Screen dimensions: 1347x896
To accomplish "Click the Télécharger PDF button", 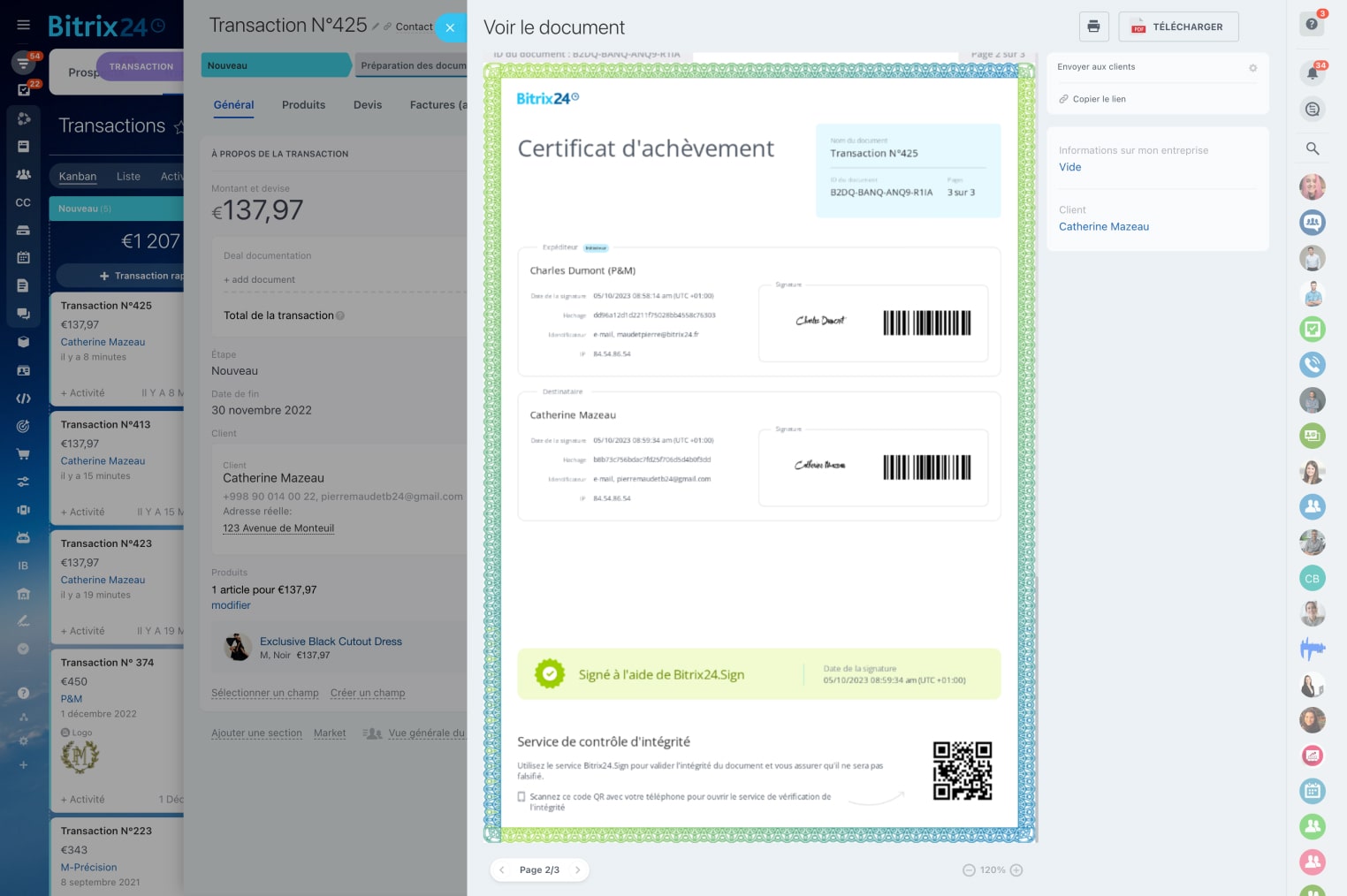I will point(1177,27).
